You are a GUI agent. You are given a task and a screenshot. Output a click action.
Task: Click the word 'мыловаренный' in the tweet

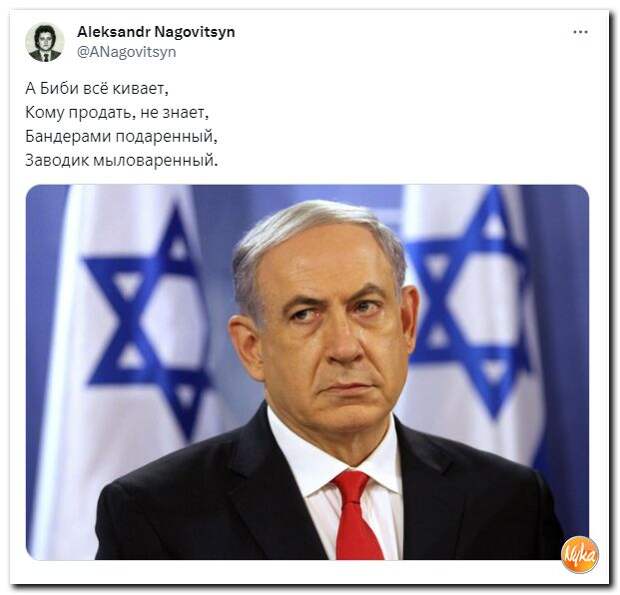click(155, 161)
